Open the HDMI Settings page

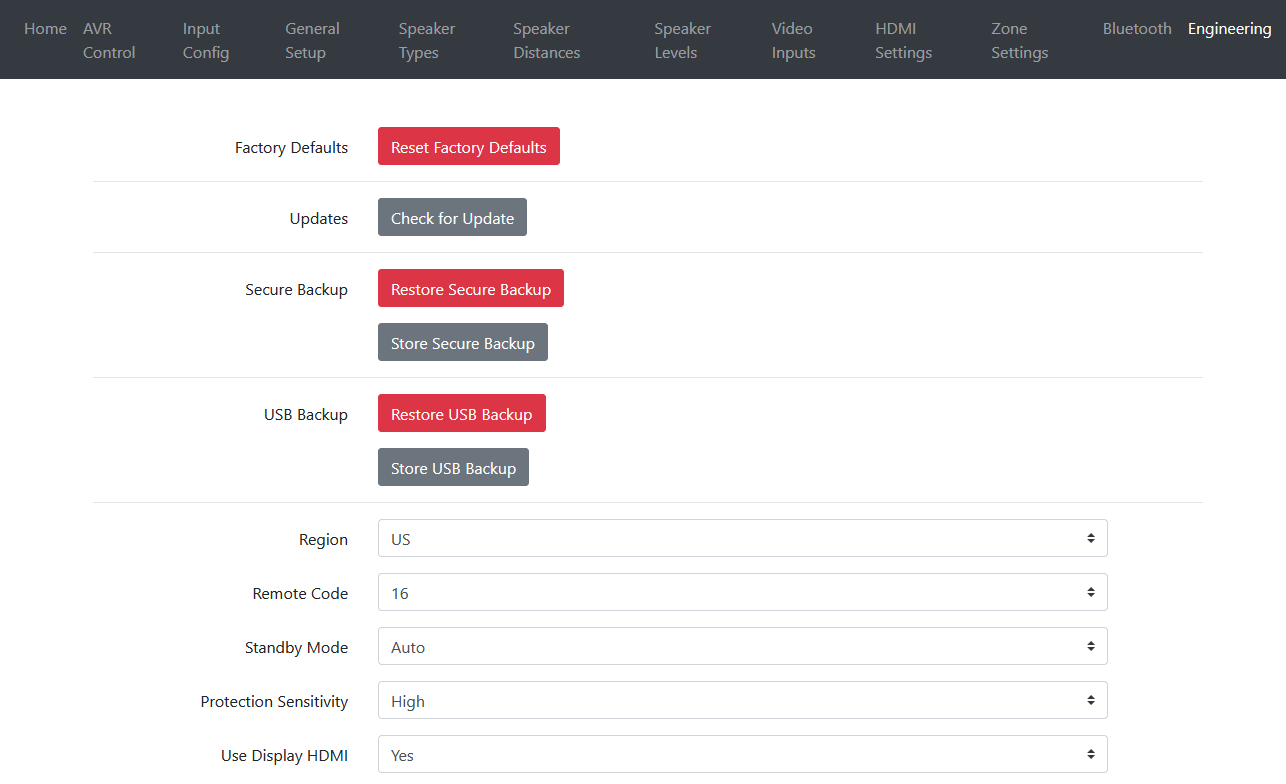coord(903,41)
